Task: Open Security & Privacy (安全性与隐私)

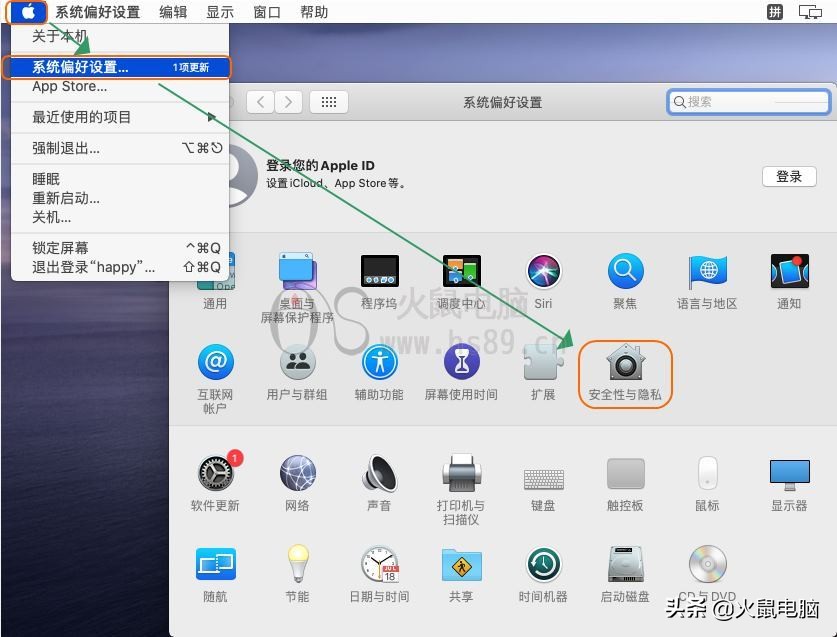Action: point(625,374)
